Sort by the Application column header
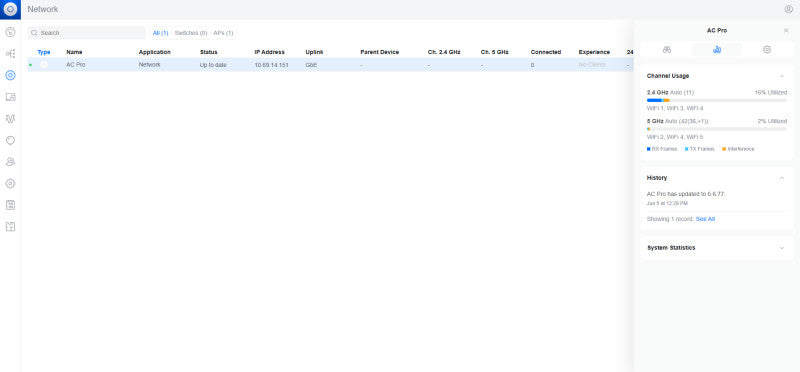800x372 pixels. pos(155,52)
